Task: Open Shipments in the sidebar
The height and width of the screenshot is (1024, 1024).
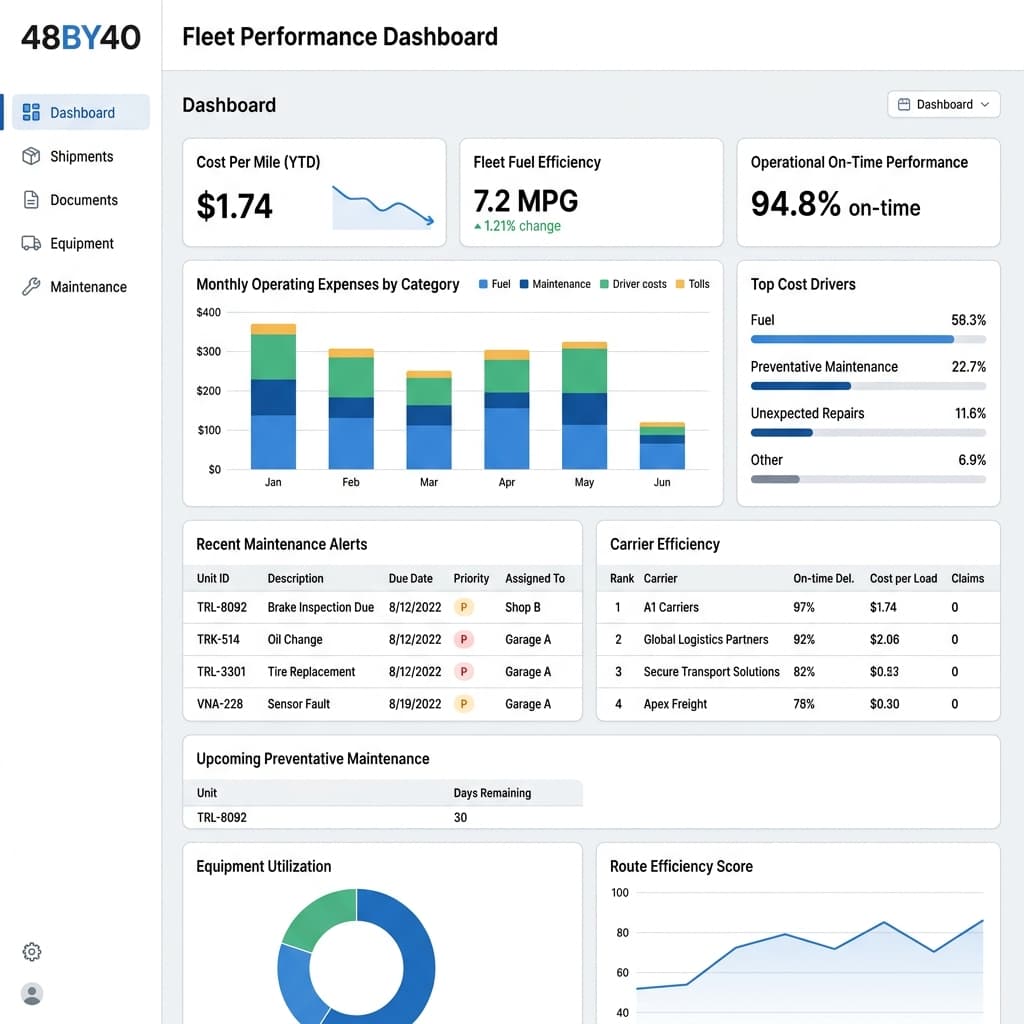Action: pos(81,156)
